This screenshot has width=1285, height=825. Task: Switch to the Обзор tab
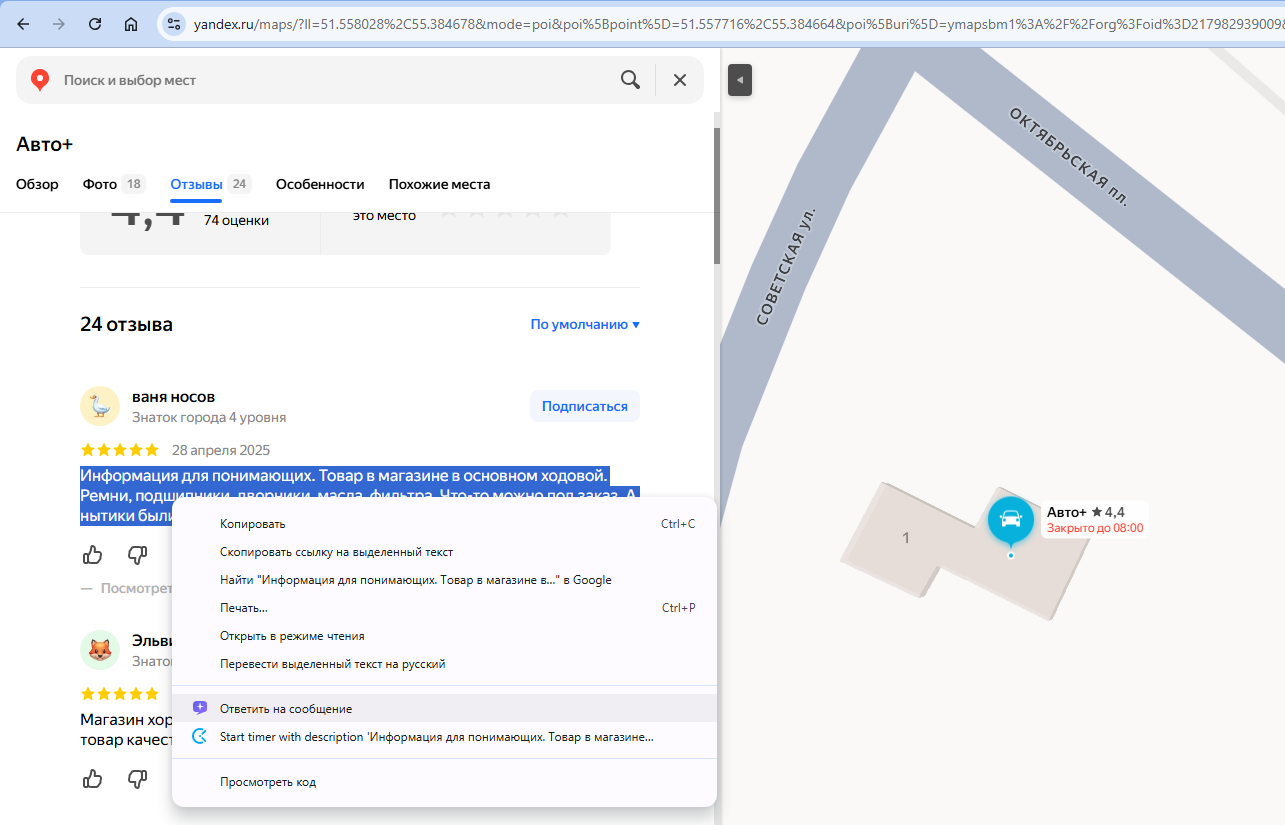point(37,184)
